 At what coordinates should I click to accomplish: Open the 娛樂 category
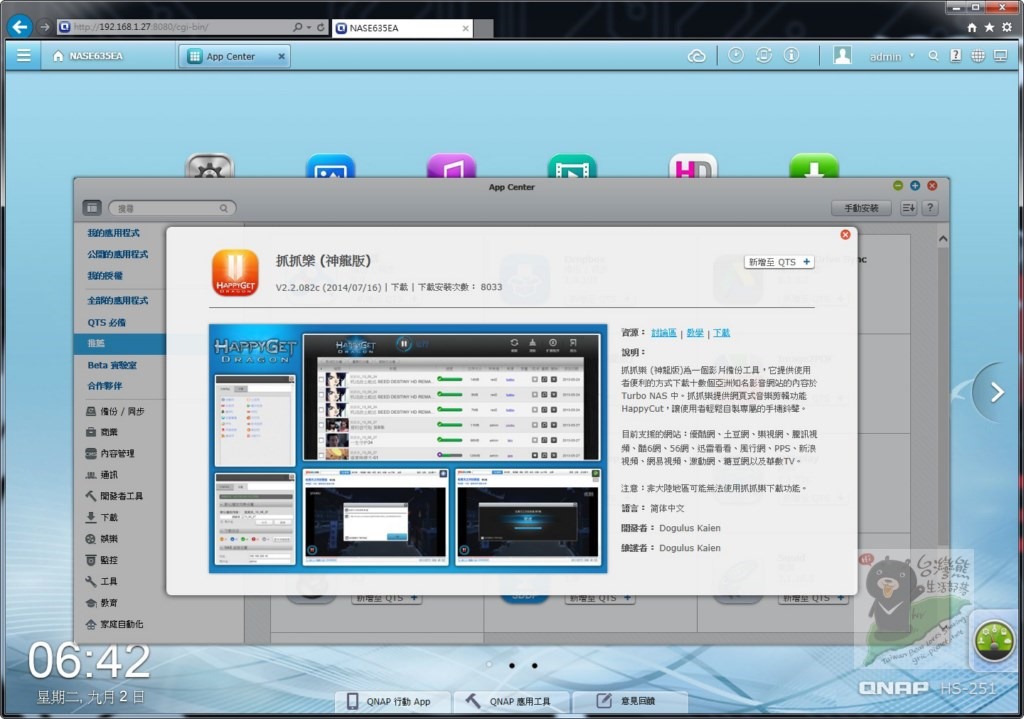[102, 539]
